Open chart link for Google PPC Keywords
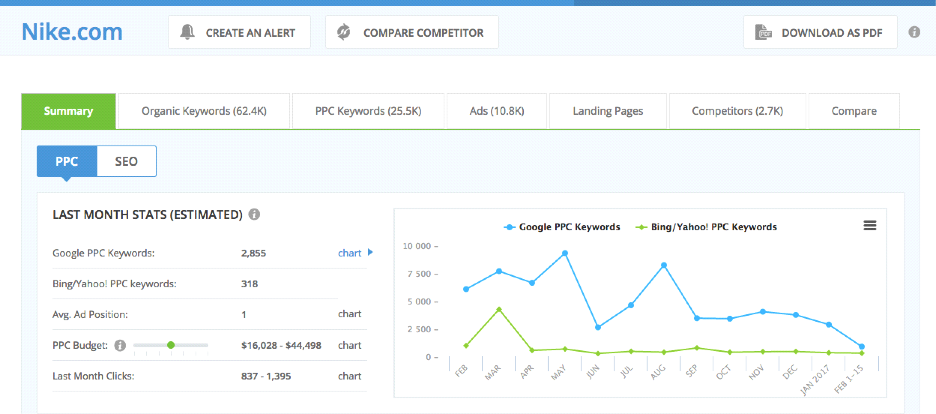936x414 pixels. click(x=350, y=253)
